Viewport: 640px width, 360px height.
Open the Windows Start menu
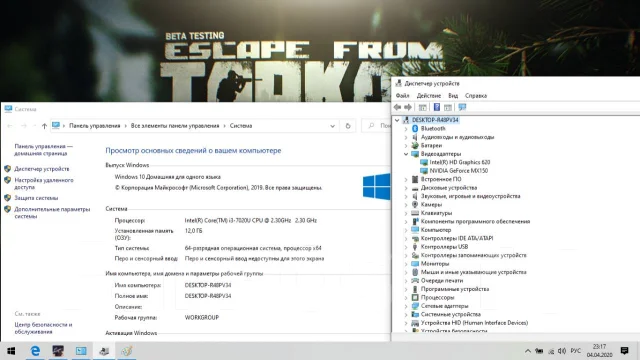11,351
